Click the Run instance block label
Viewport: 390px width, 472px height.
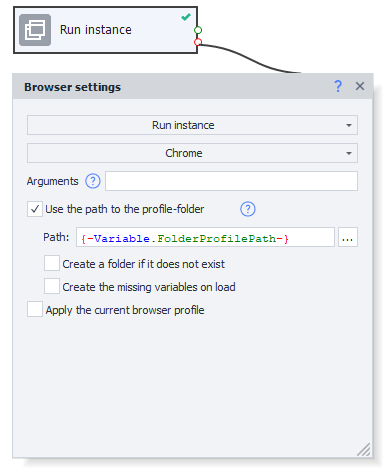click(96, 30)
